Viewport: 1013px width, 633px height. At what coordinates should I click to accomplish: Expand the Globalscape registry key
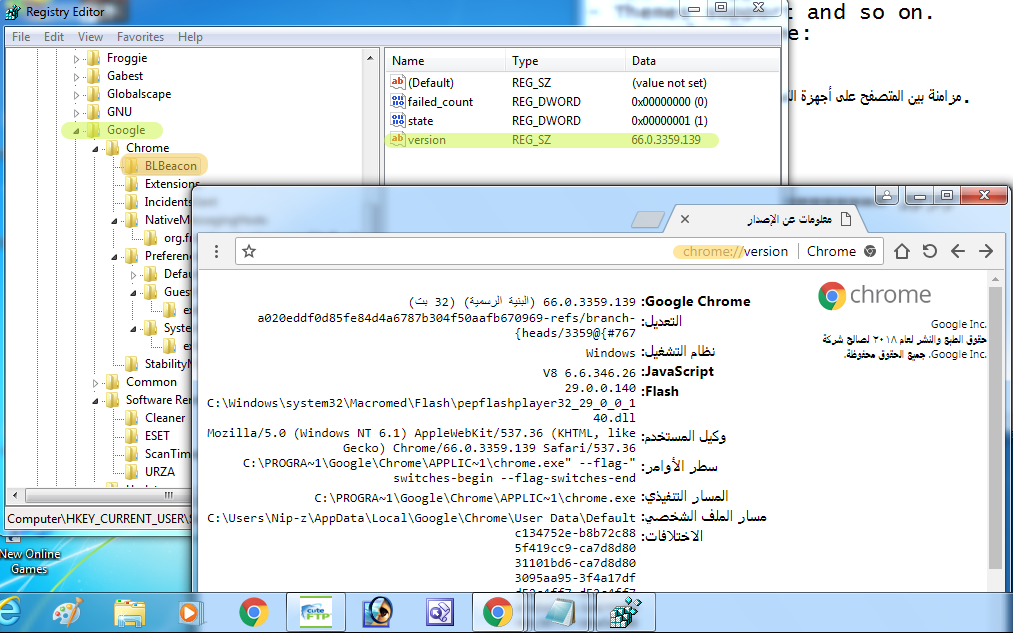coord(76,95)
